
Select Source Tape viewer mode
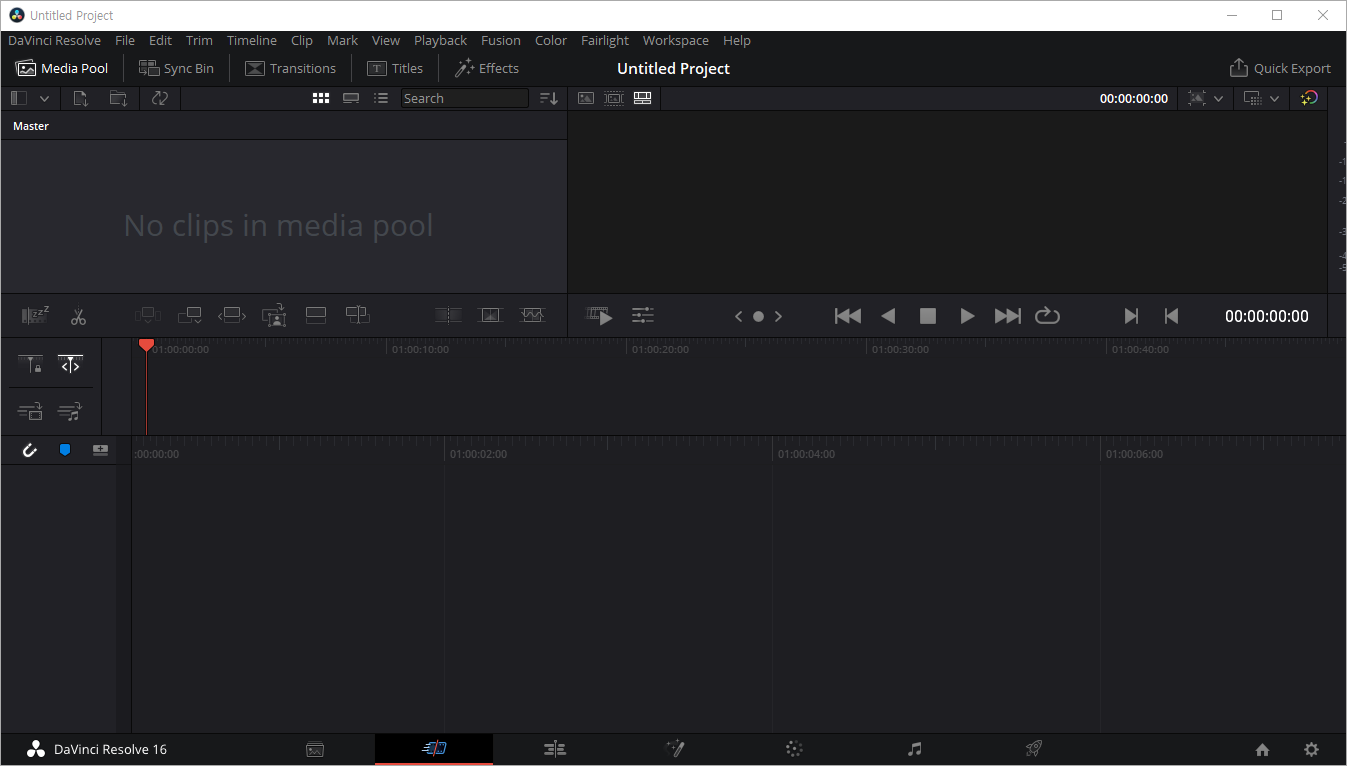[613, 98]
